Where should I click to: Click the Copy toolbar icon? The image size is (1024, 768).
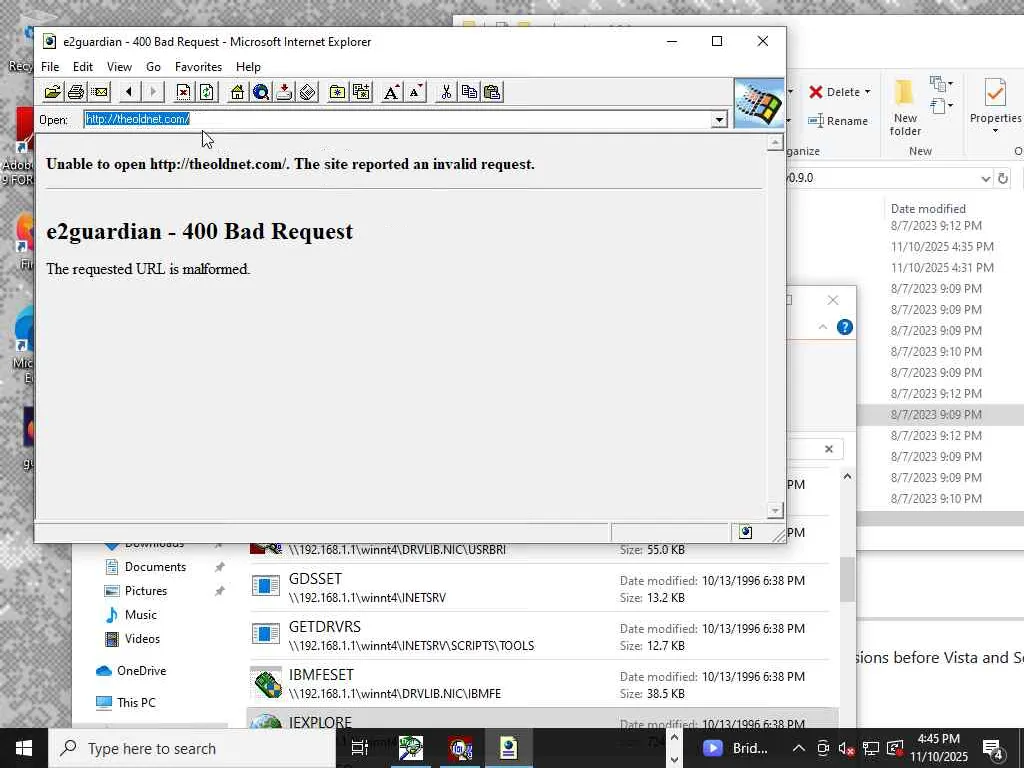point(469,92)
